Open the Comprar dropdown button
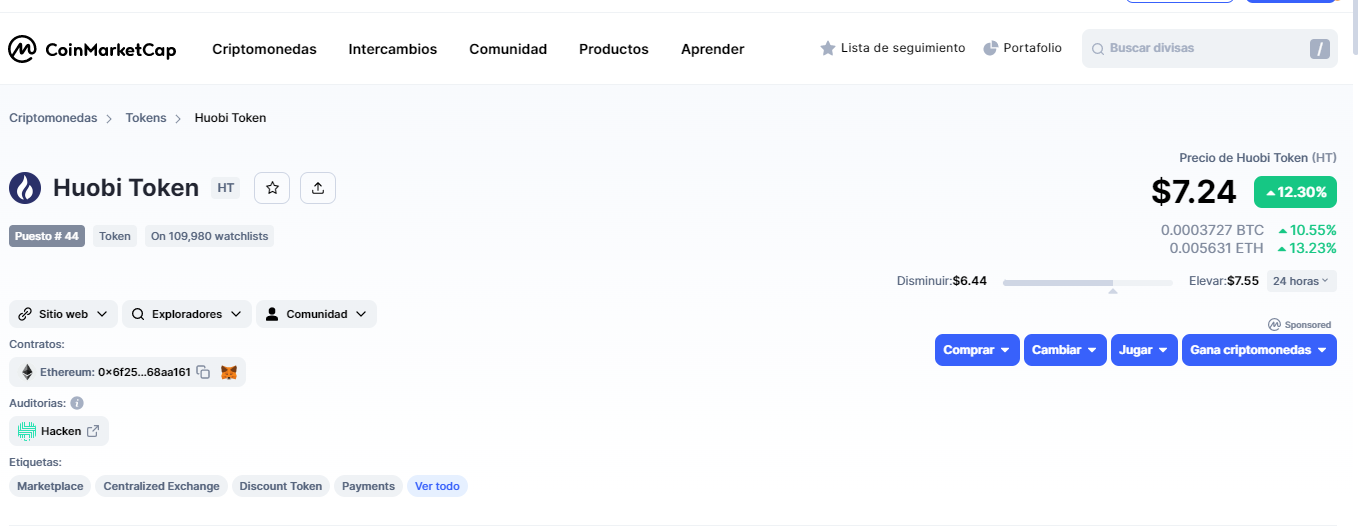The width and height of the screenshot is (1358, 531). [x=977, y=350]
